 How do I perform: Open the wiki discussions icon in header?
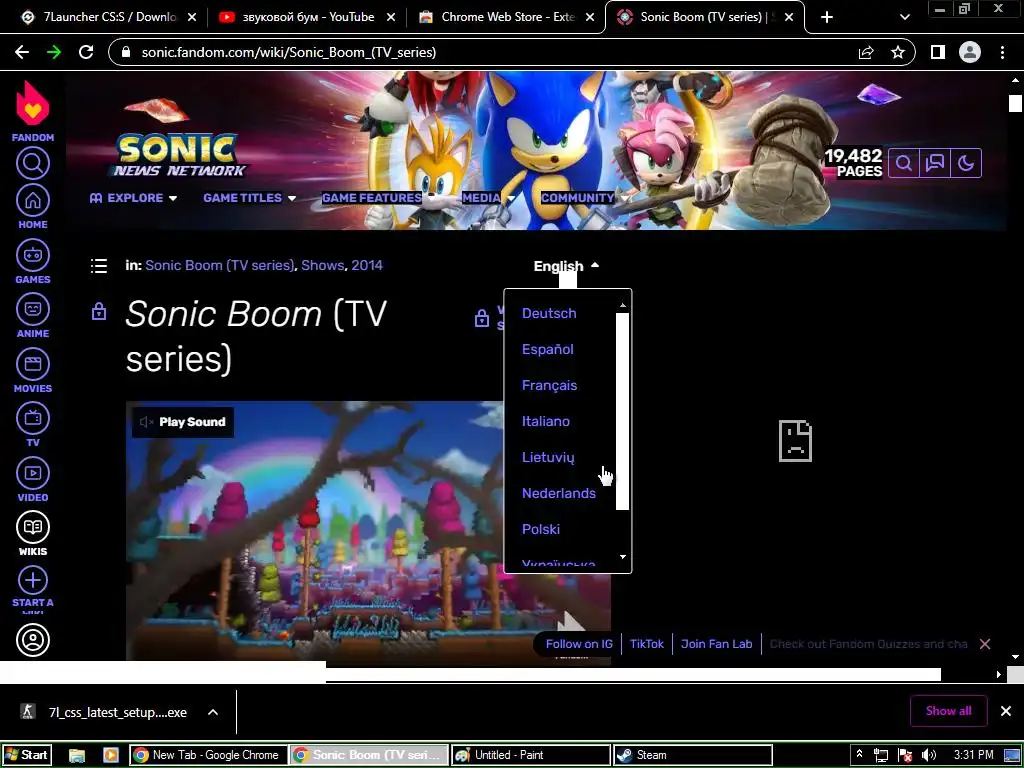pyautogui.click(x=935, y=163)
